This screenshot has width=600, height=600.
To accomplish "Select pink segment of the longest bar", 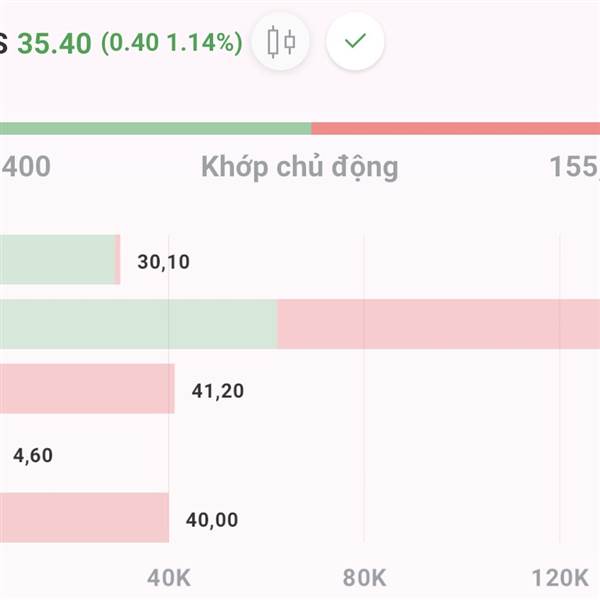I will [x=439, y=324].
